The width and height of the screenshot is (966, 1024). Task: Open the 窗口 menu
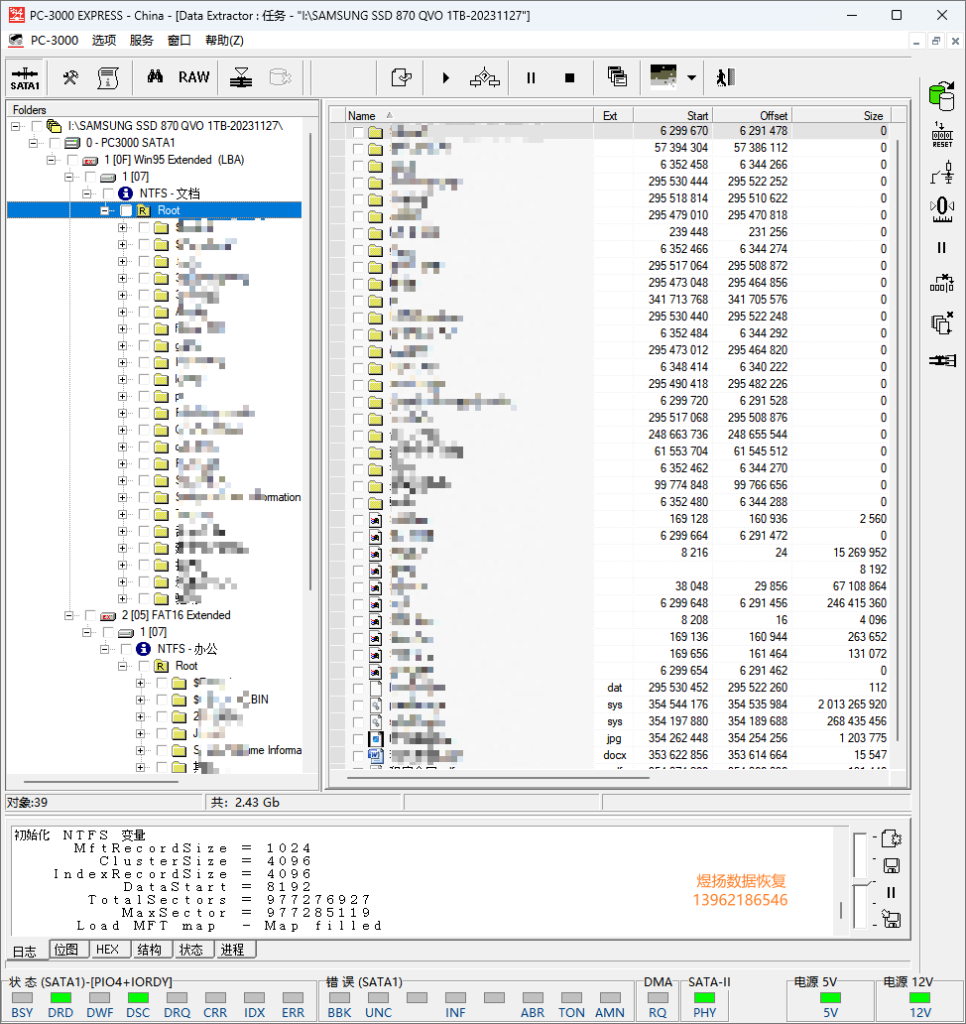[179, 40]
